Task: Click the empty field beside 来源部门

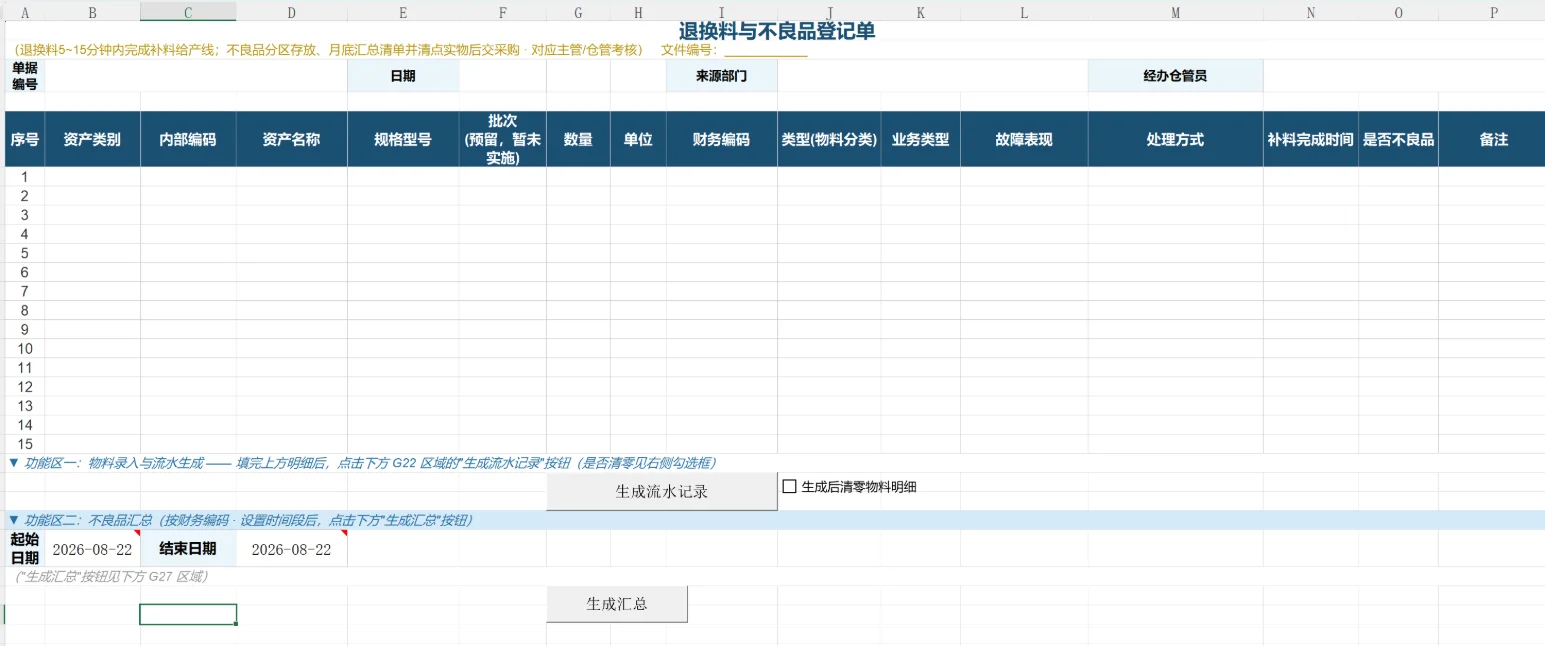Action: tap(932, 76)
